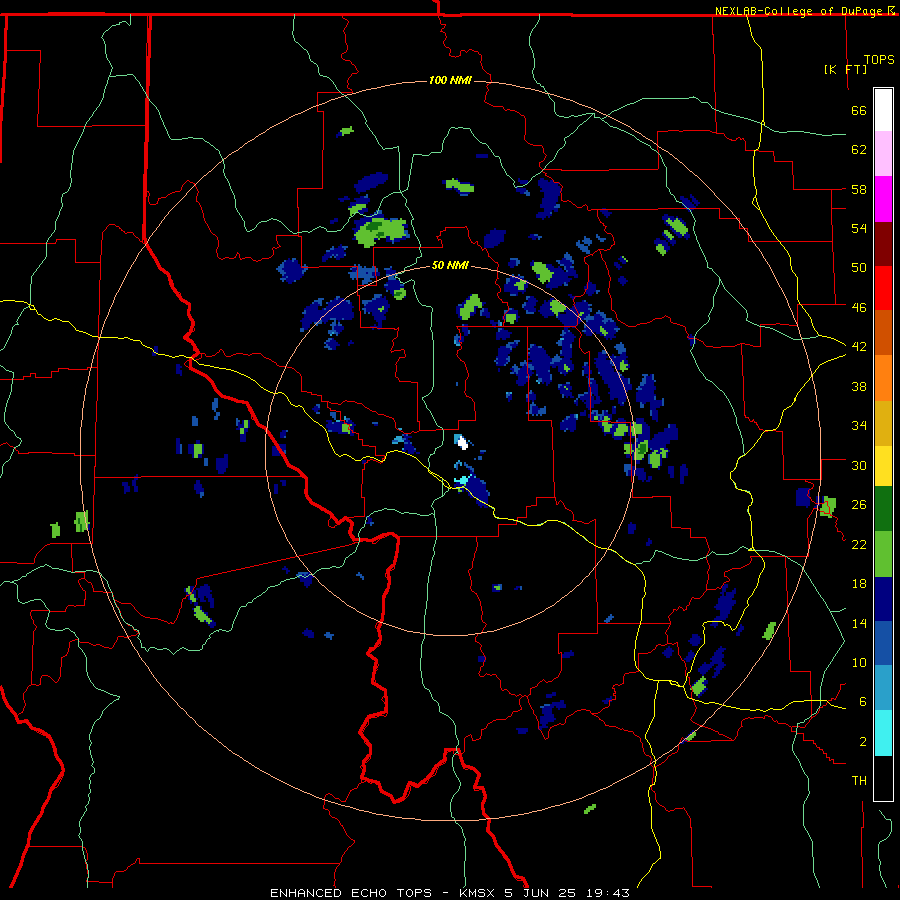Click the legend value 54
This screenshot has width=900, height=900.
point(859,228)
